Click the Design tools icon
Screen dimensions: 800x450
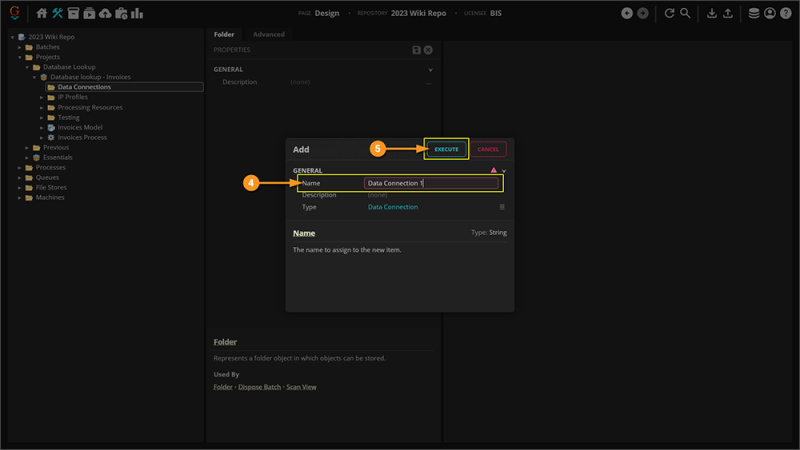[x=57, y=14]
